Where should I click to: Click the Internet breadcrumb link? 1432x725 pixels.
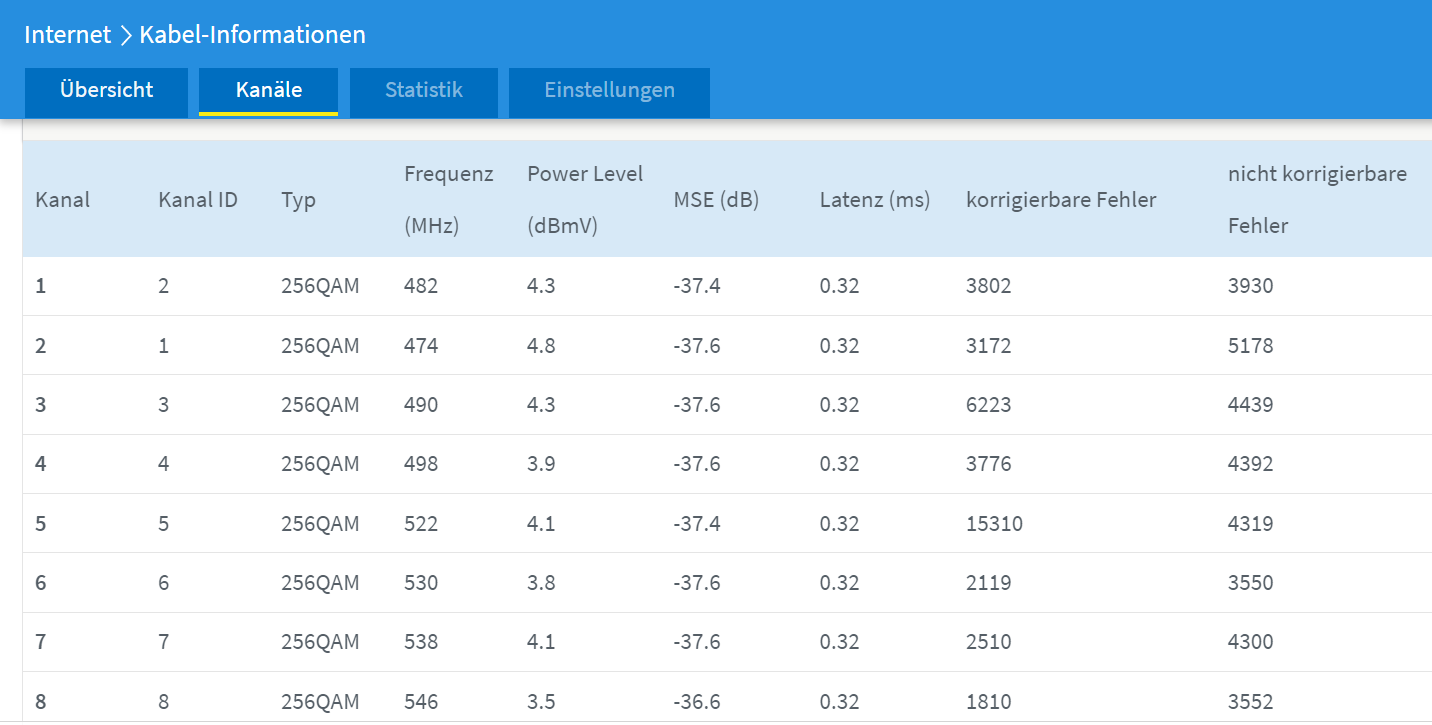(x=68, y=35)
